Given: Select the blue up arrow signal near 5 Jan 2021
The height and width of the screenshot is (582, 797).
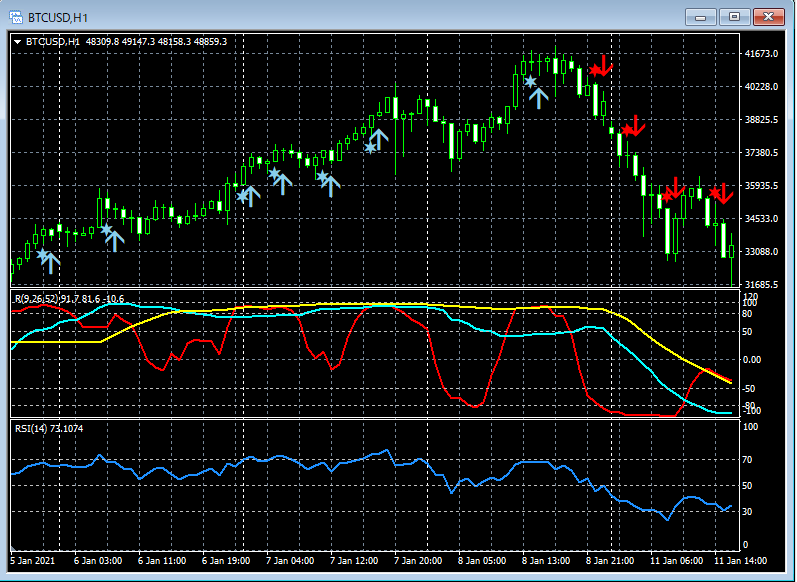Looking at the screenshot, I should coord(50,263).
